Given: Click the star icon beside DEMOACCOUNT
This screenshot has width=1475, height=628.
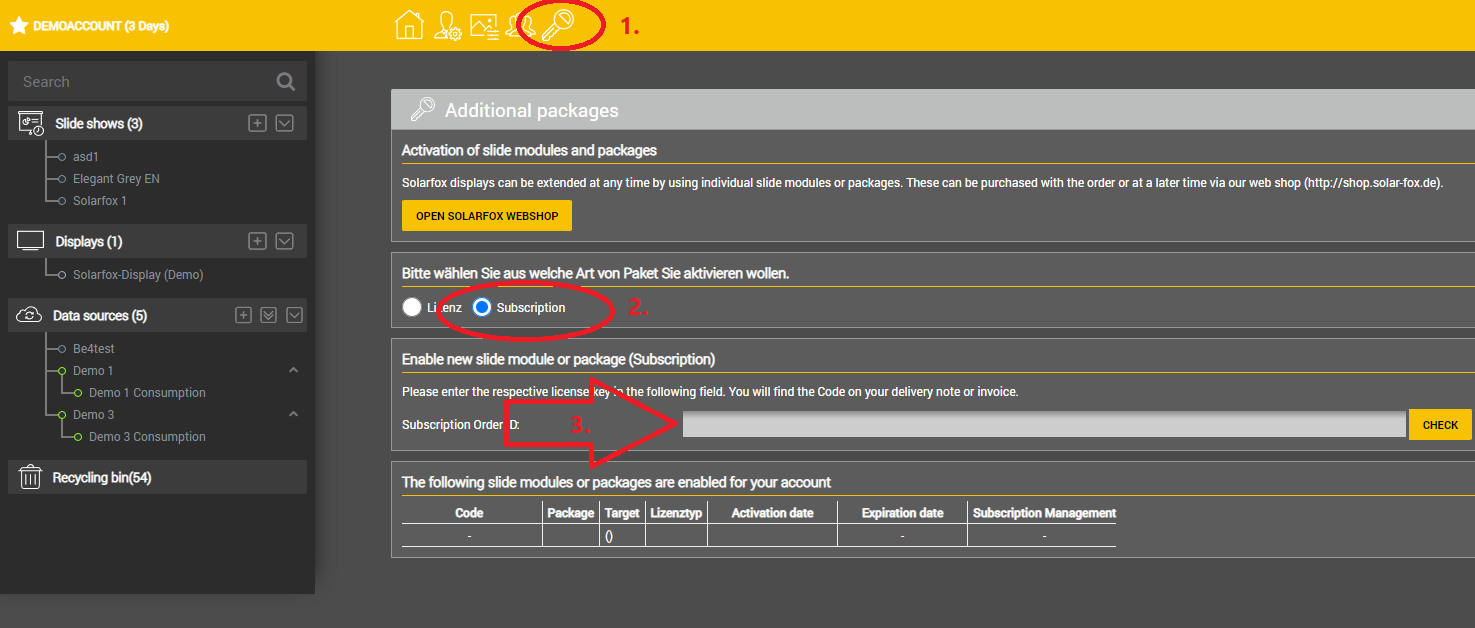Looking at the screenshot, I should click(x=18, y=26).
